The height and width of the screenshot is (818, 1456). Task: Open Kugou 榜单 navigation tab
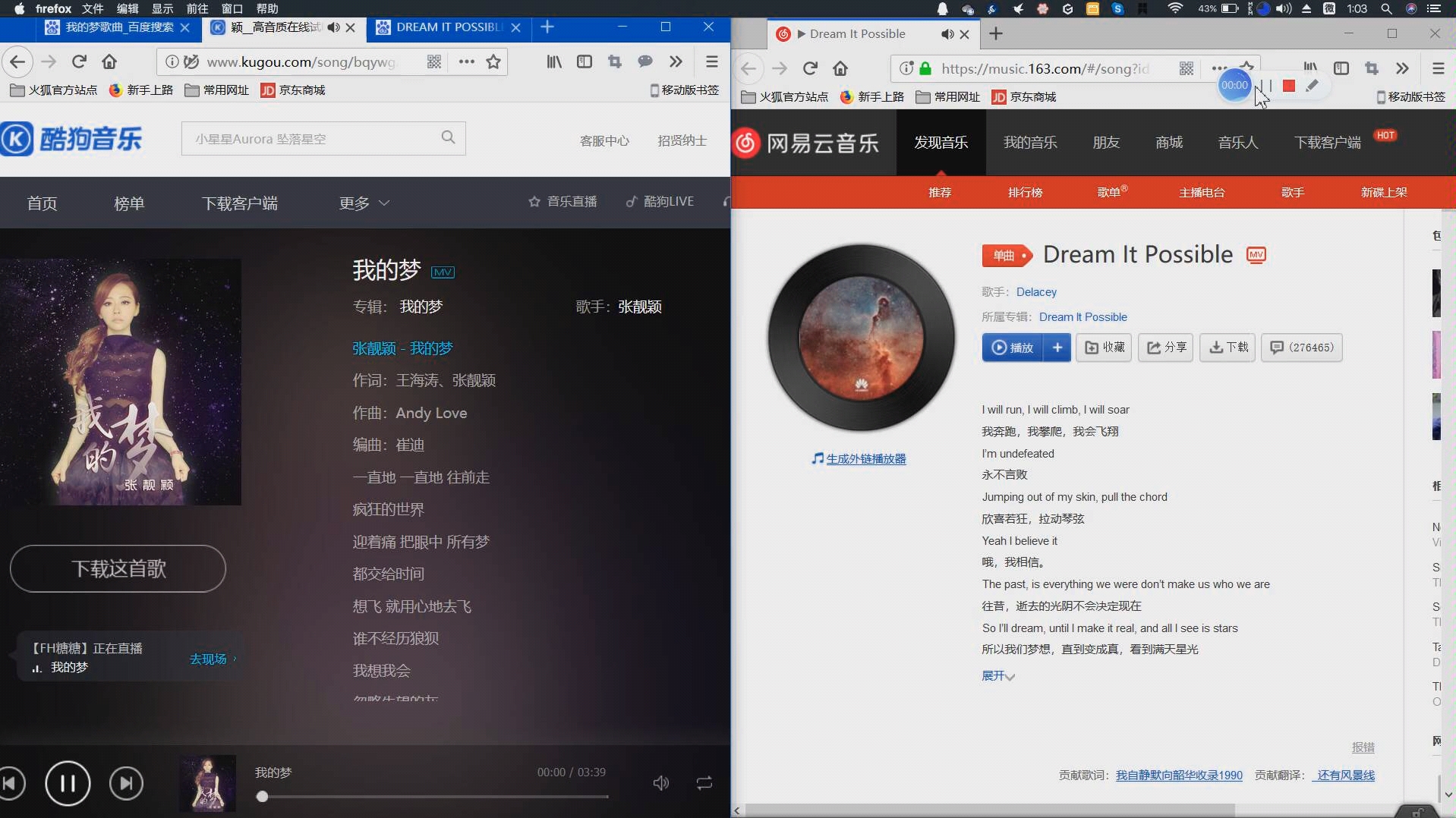129,203
